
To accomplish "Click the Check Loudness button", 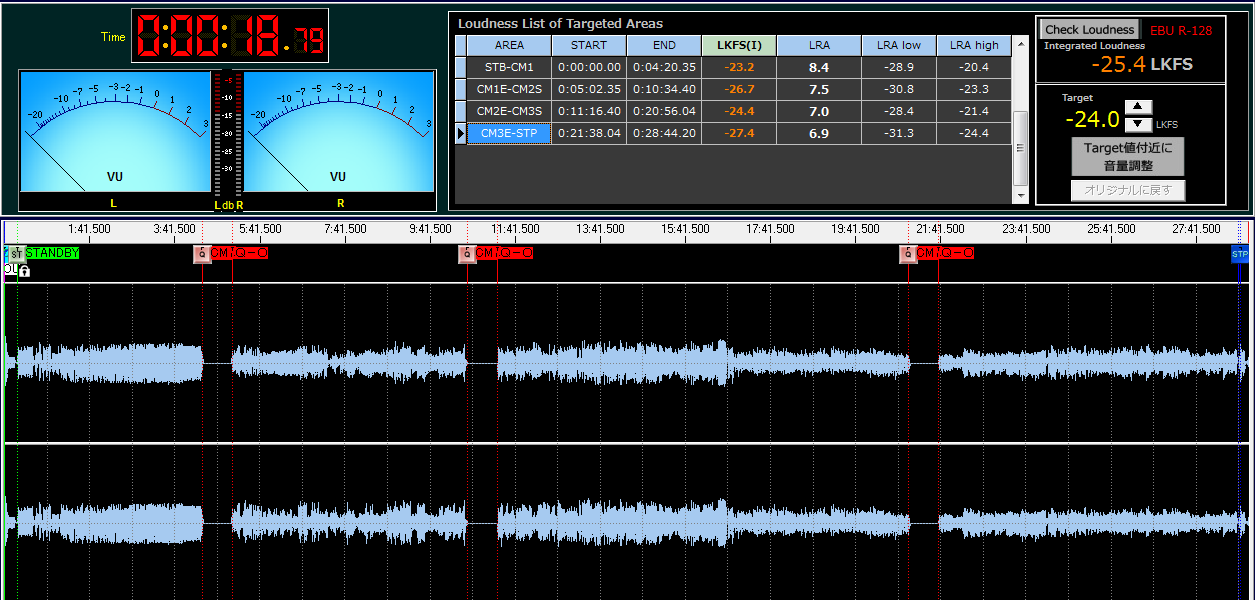I will [x=1090, y=30].
